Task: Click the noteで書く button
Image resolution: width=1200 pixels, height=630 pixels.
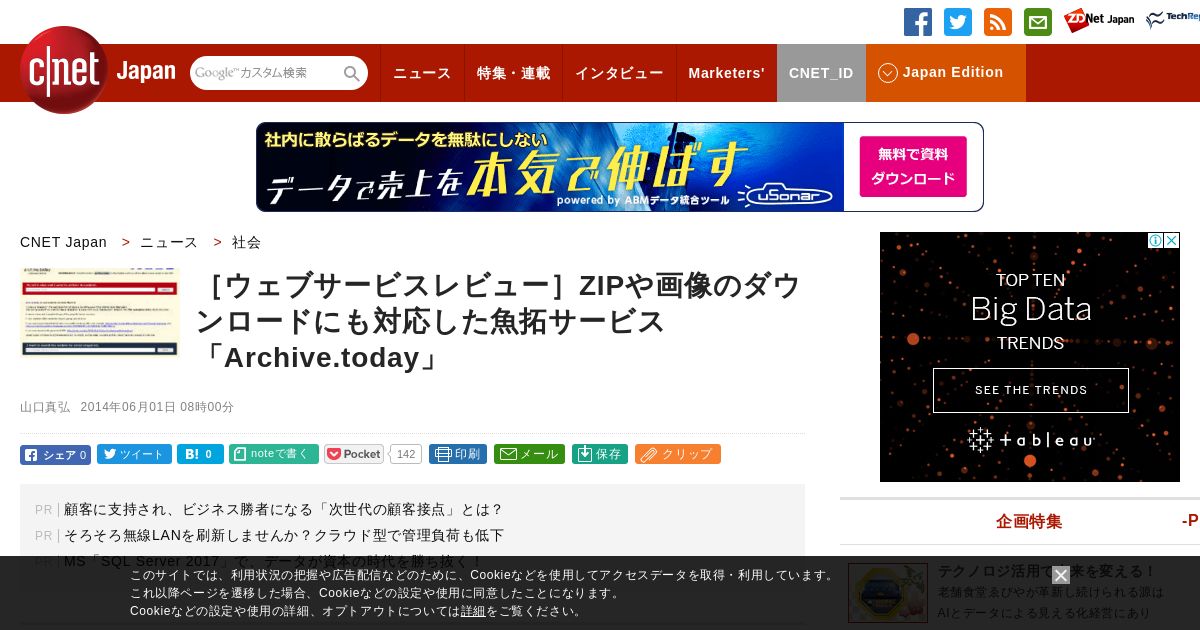Action: point(274,454)
